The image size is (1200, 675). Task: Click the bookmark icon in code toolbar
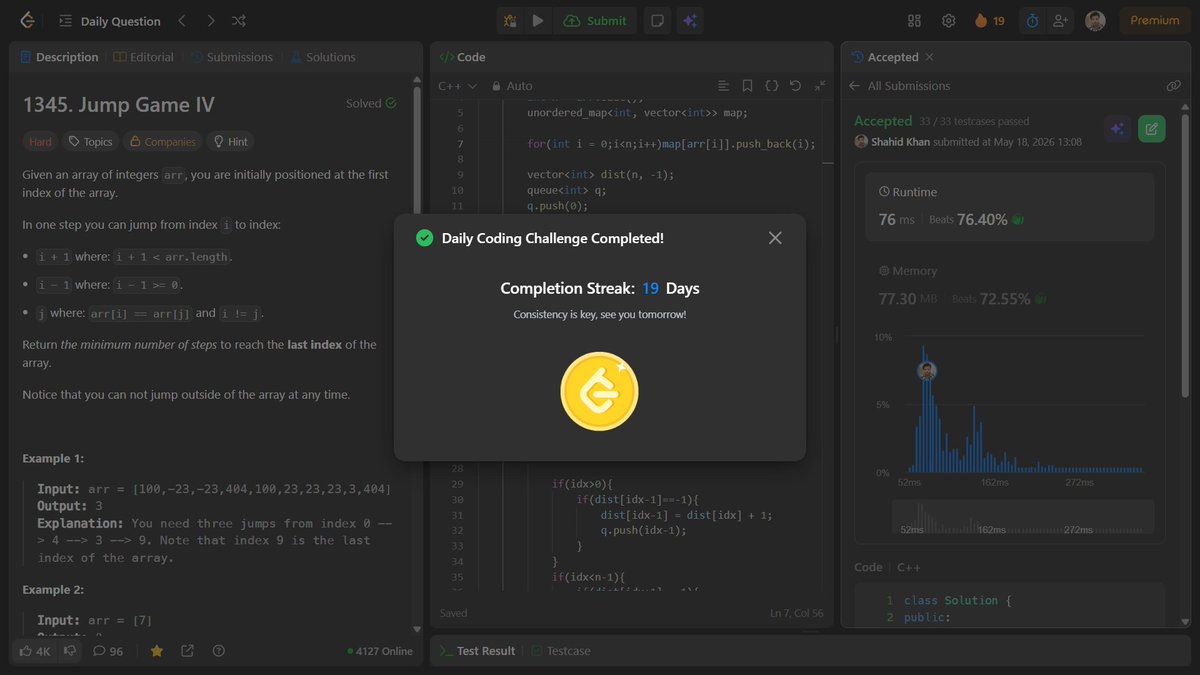[747, 86]
